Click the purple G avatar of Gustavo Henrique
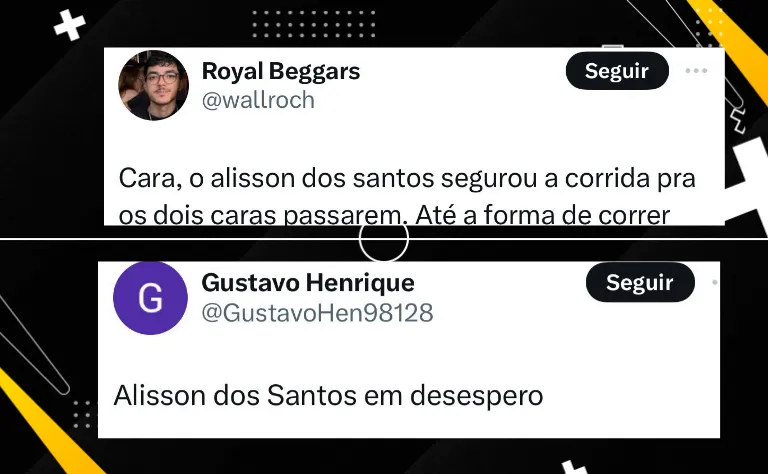 coord(150,298)
